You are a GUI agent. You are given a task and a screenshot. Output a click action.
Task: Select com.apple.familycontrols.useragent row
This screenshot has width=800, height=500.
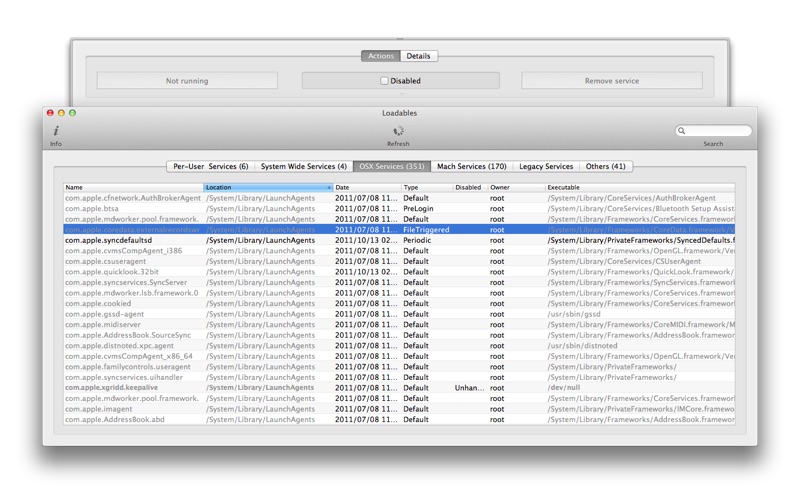399,367
